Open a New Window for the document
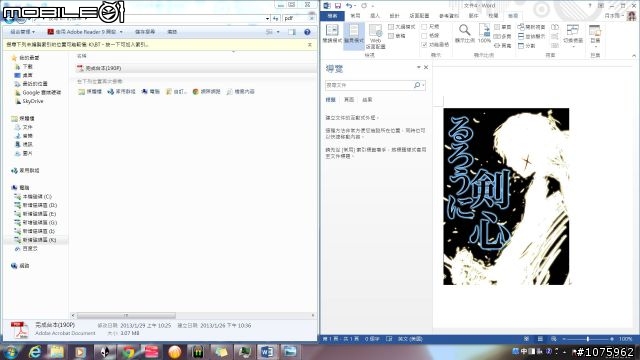Viewport: 640px width, 360px height. point(531,27)
